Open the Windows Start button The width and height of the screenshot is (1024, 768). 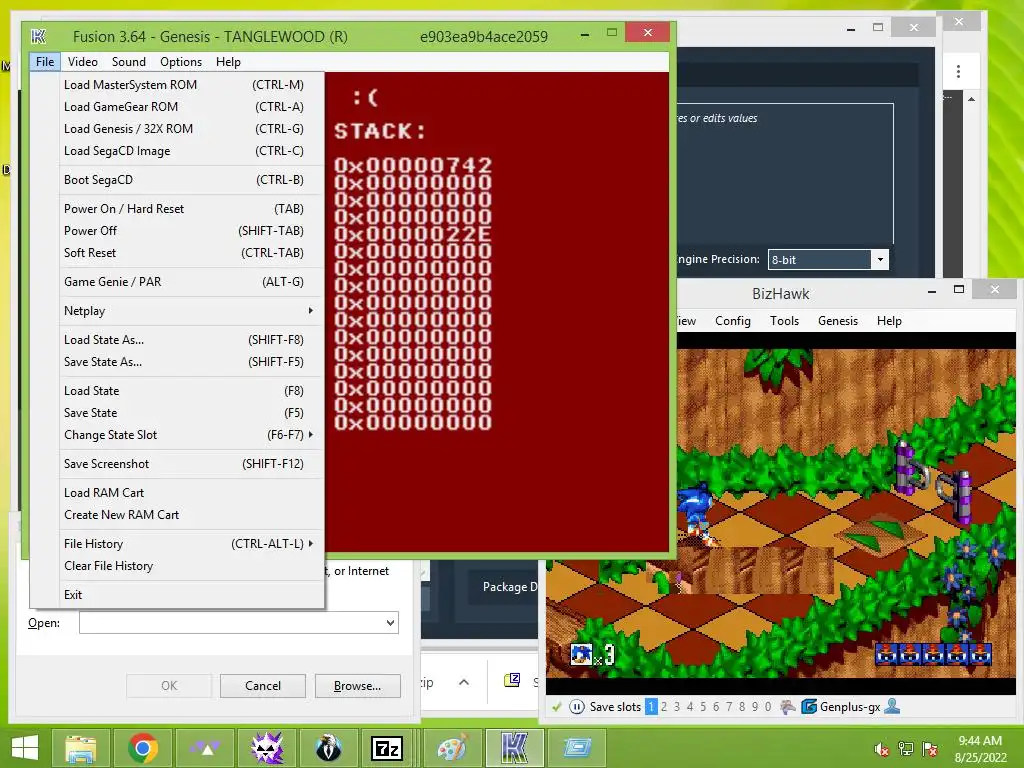tap(25, 748)
